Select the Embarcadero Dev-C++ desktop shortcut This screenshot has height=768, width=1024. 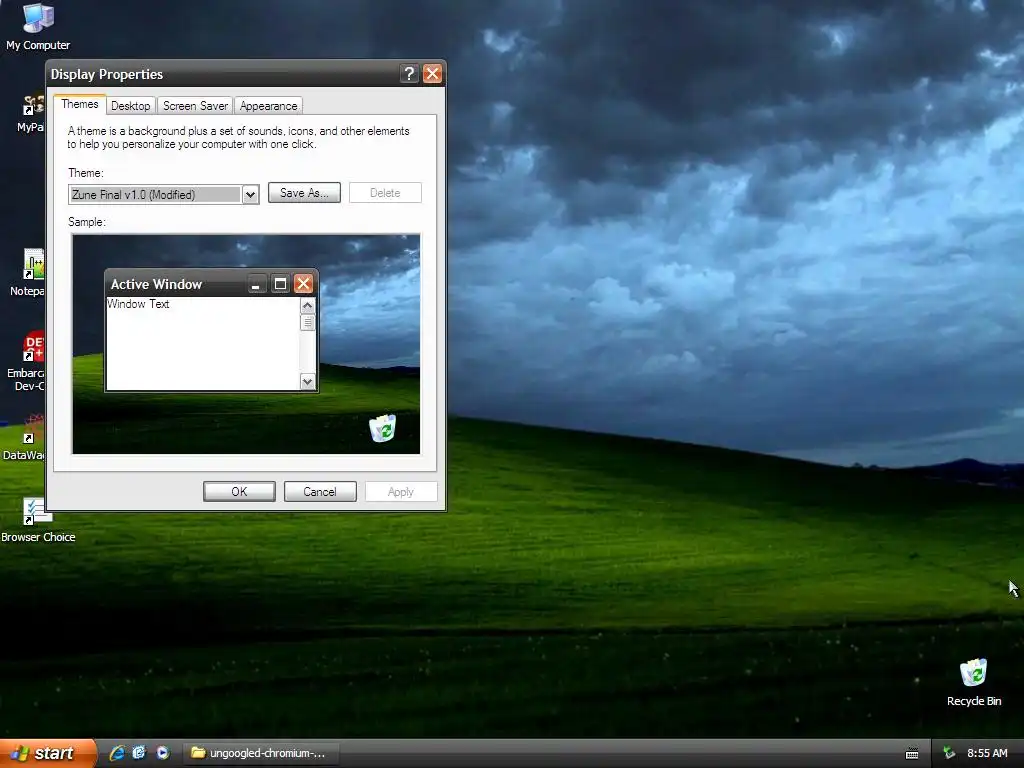(x=26, y=361)
